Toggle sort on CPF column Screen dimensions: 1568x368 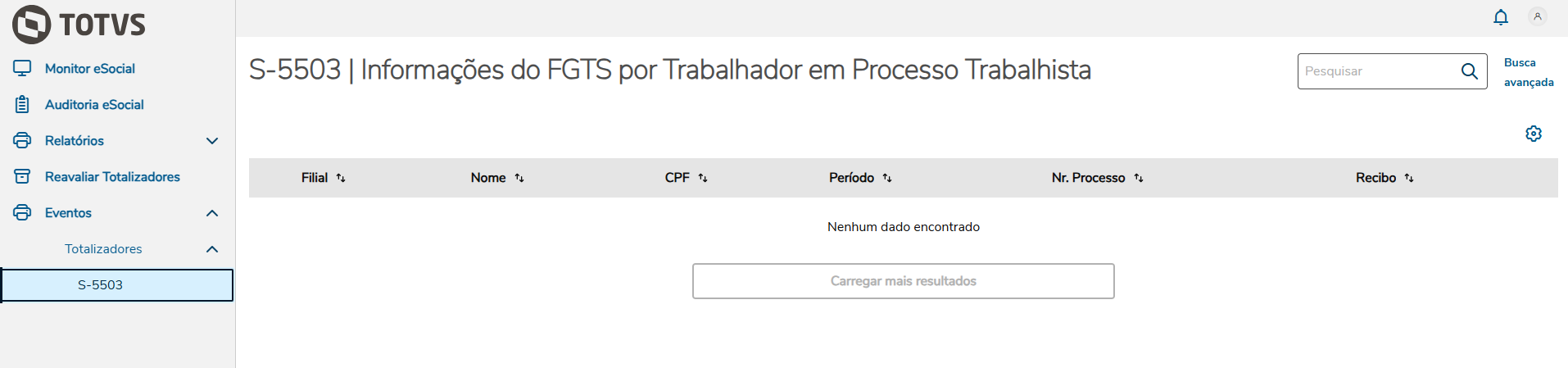[x=703, y=178]
